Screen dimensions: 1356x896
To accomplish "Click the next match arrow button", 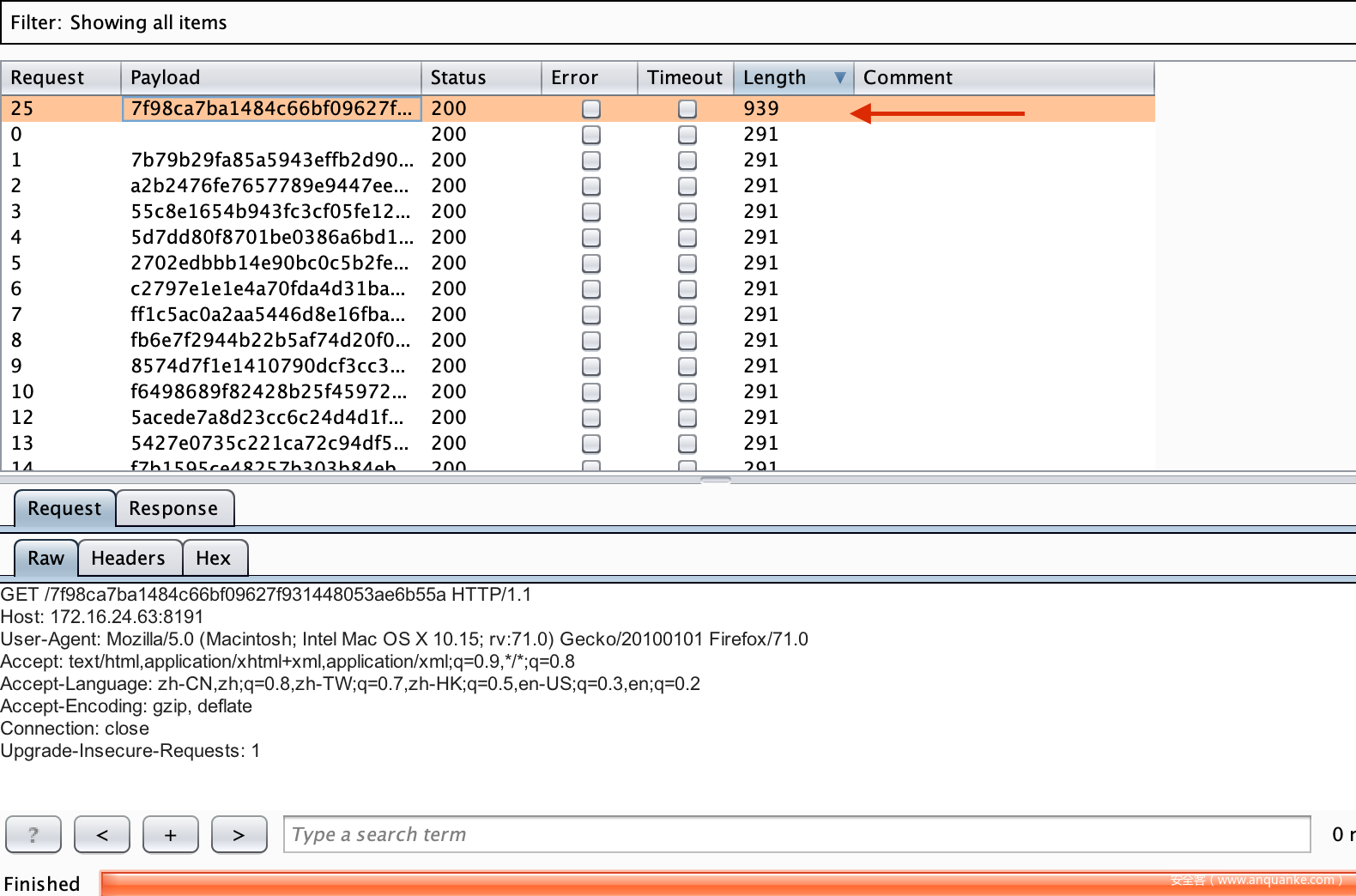I will 239,834.
